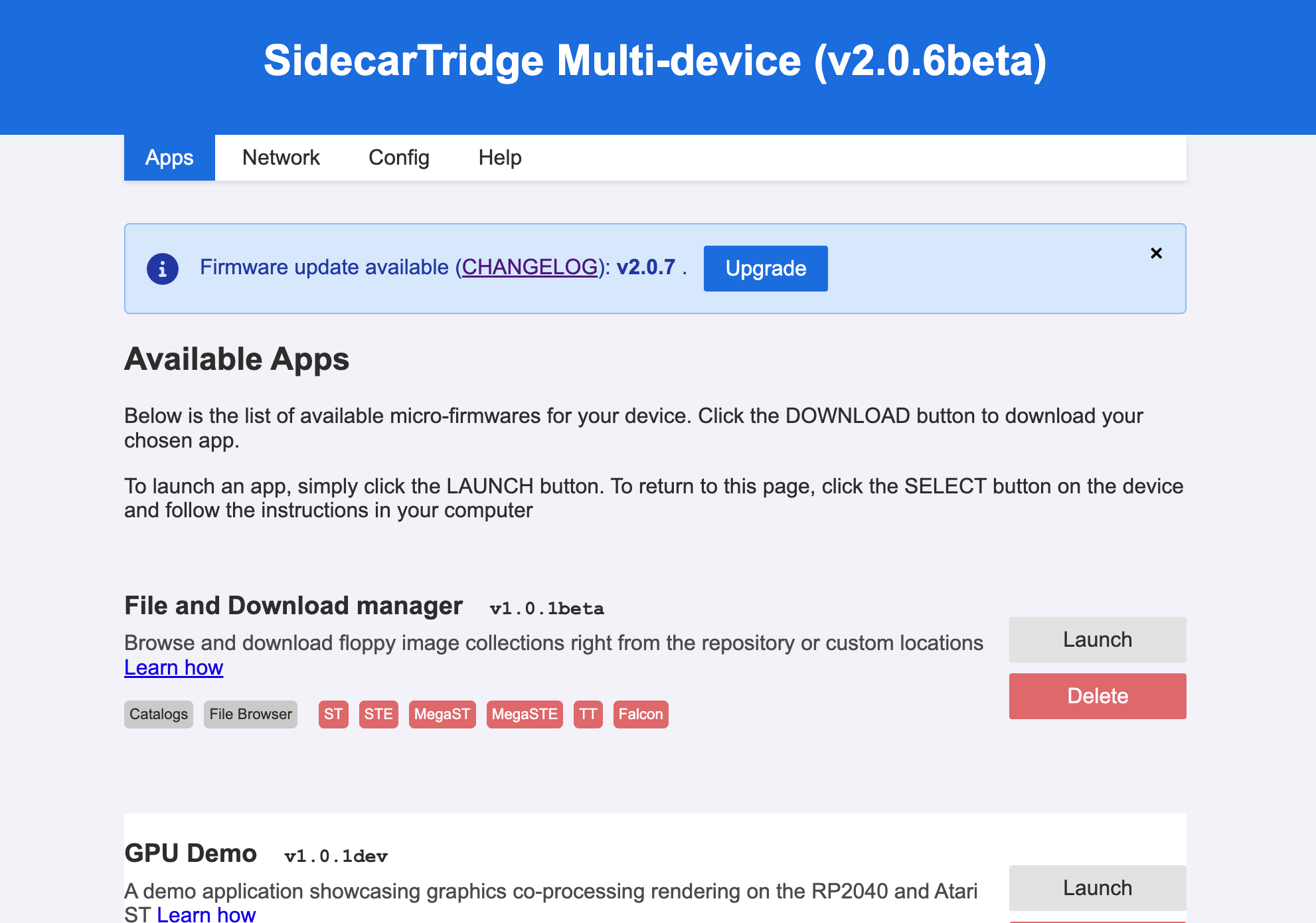Launch File and Download manager app
1316x923 pixels.
click(1098, 639)
